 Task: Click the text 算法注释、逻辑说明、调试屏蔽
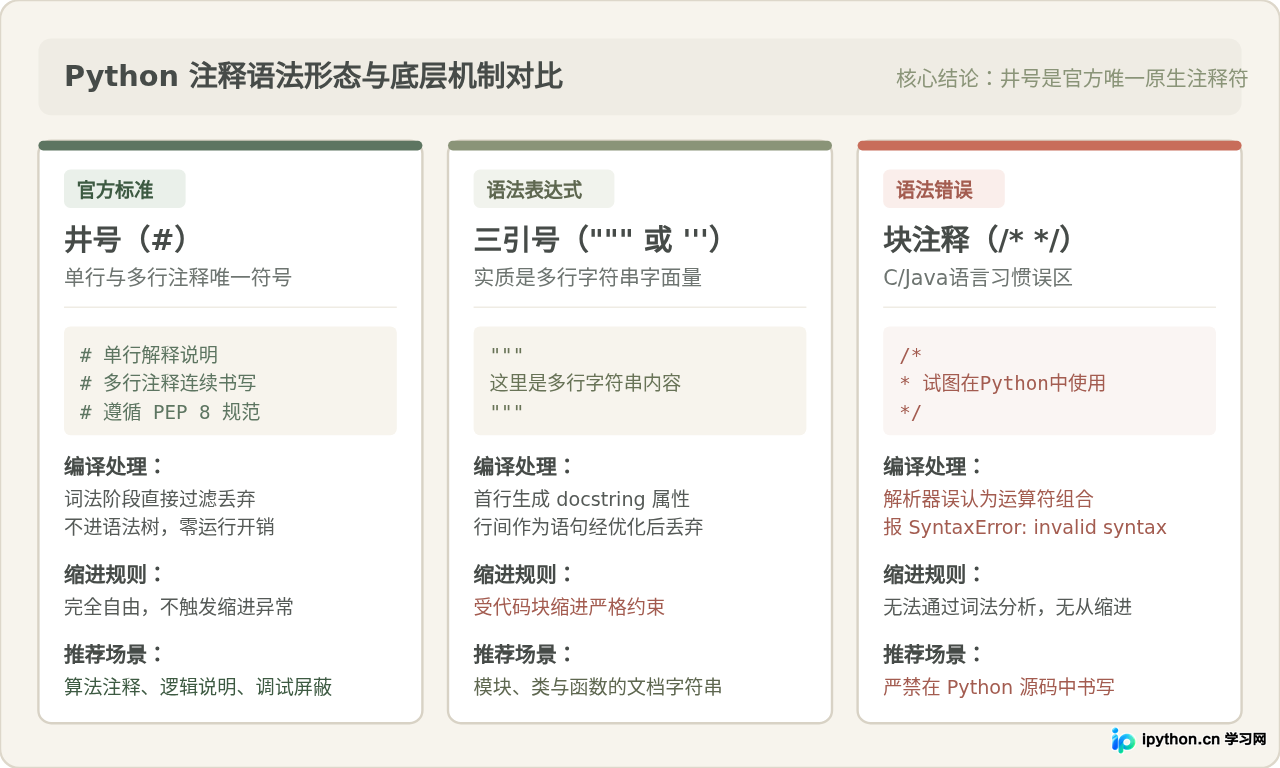198,687
